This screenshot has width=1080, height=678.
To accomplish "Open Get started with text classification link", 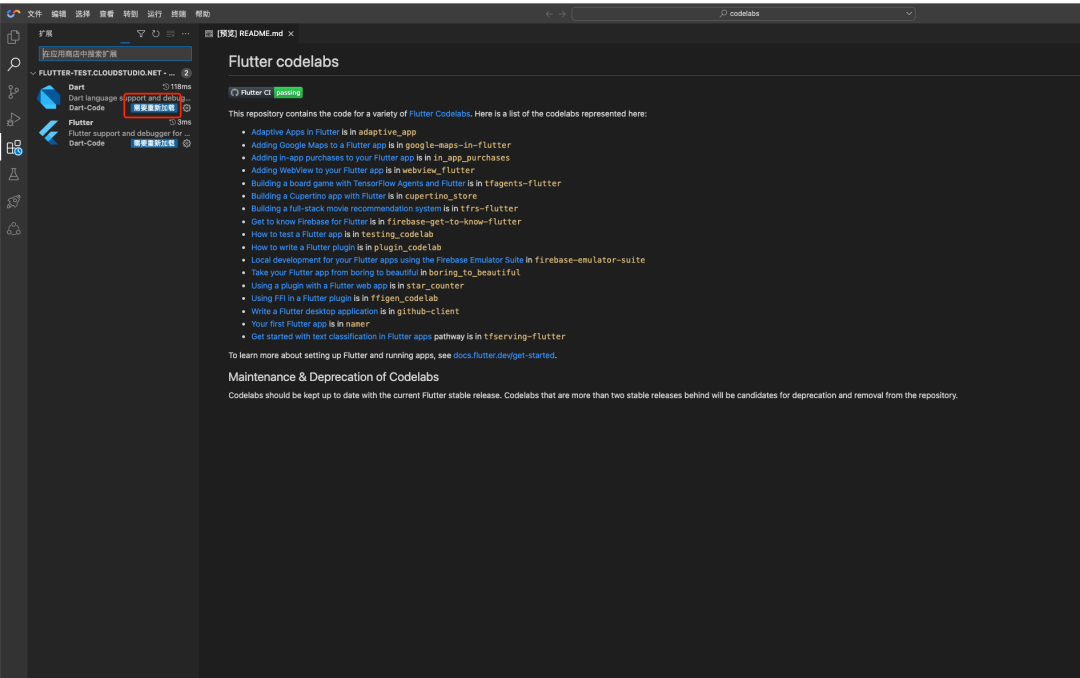I will pos(341,337).
